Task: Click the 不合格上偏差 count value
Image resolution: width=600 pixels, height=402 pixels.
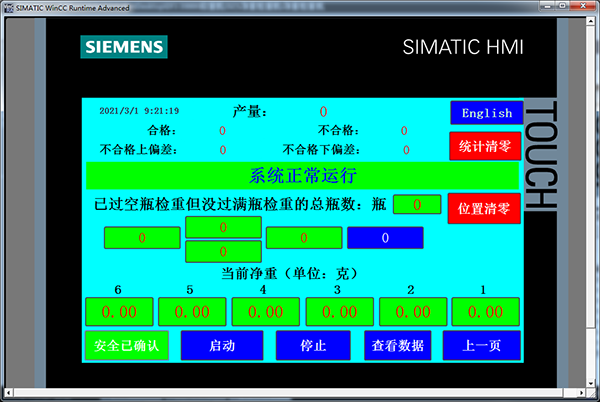Action: [x=223, y=150]
